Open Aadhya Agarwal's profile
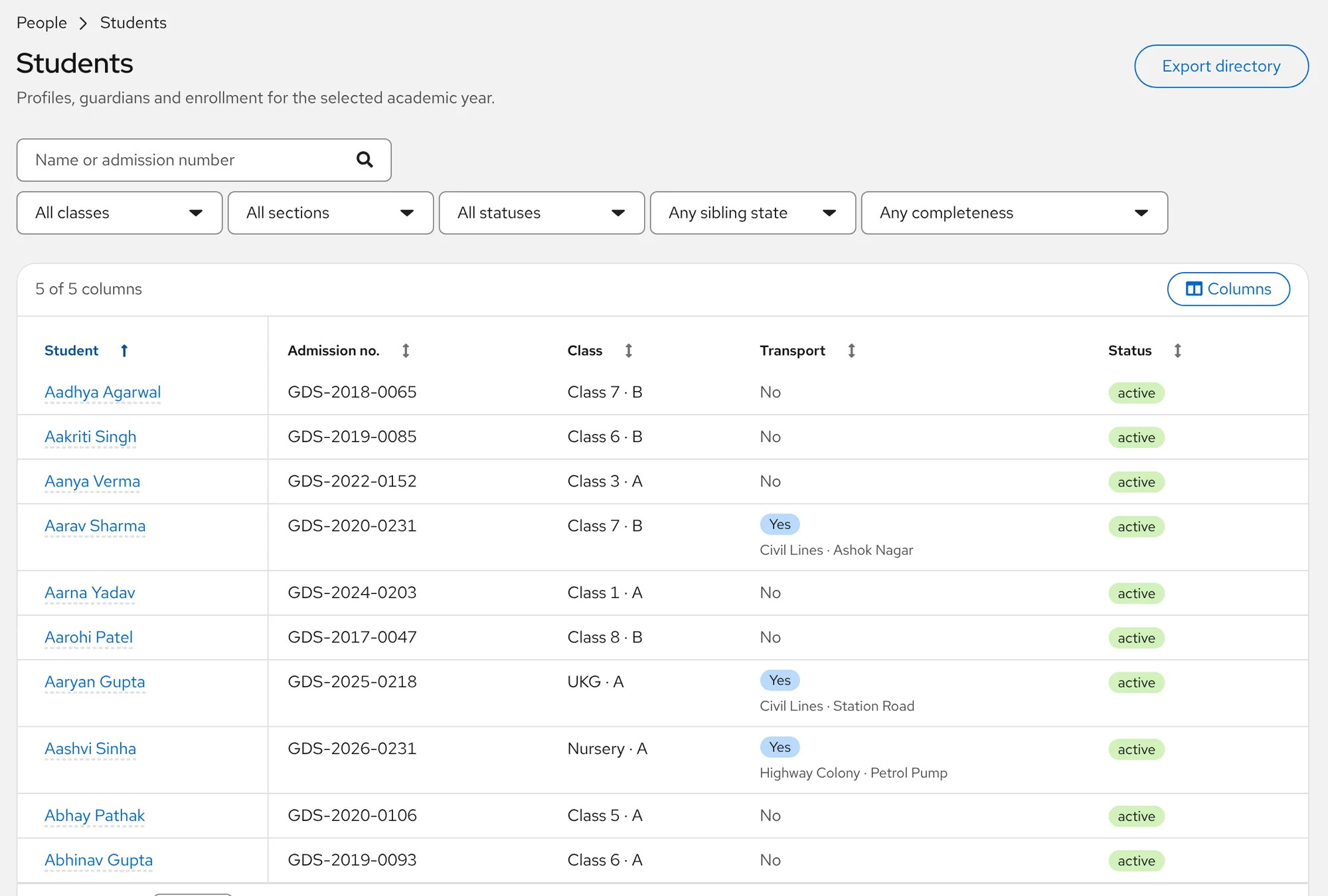Viewport: 1328px width, 896px height. pyautogui.click(x=103, y=392)
